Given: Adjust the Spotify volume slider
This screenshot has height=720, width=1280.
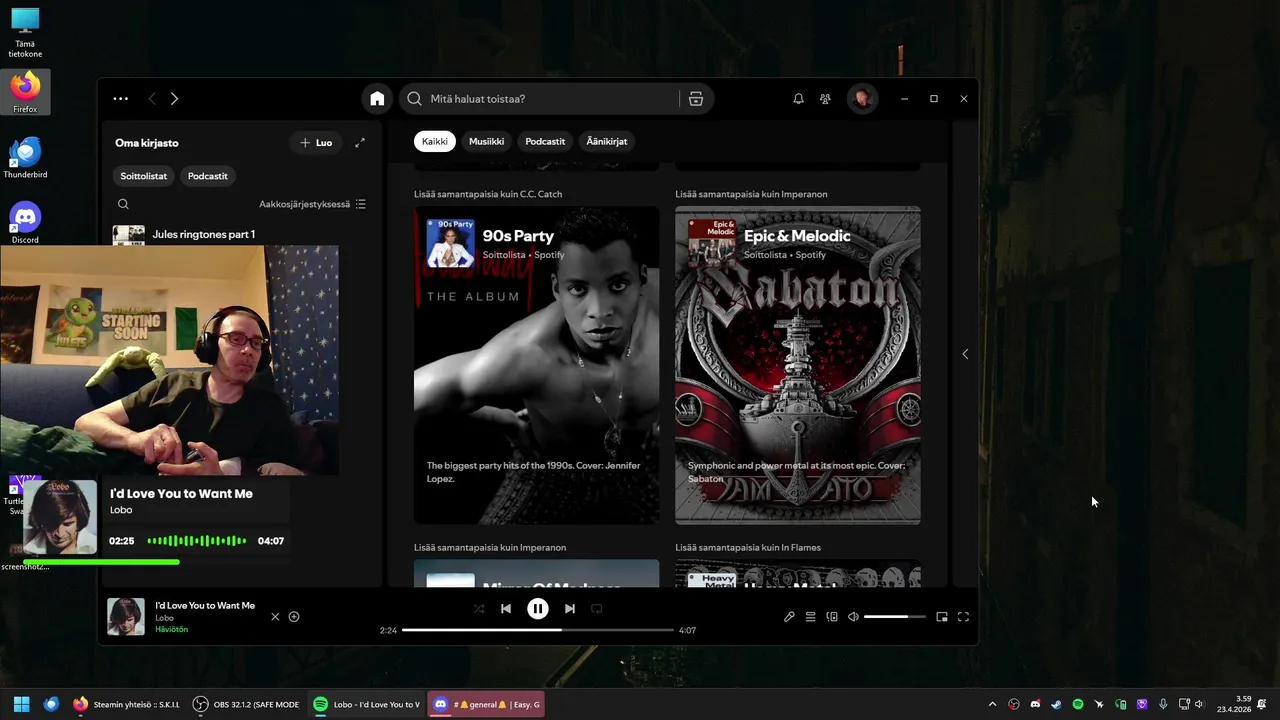Looking at the screenshot, I should [x=893, y=617].
